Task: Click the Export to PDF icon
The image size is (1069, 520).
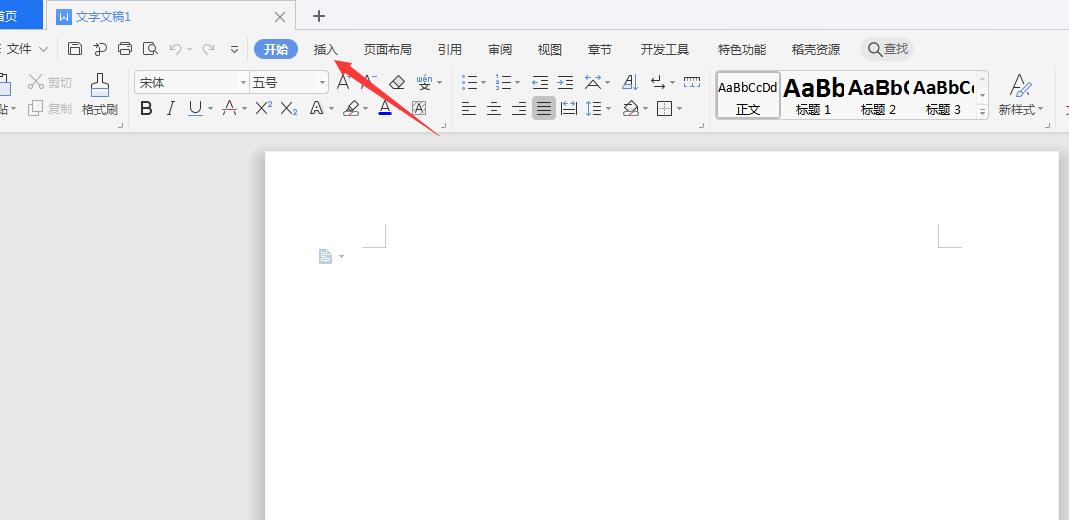Action: (100, 49)
